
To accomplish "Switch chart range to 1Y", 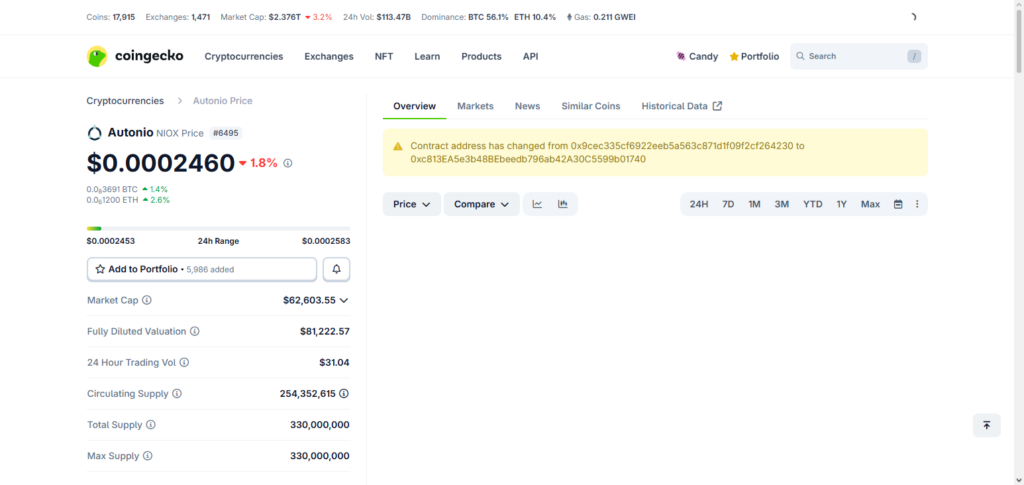I will pyautogui.click(x=841, y=204).
